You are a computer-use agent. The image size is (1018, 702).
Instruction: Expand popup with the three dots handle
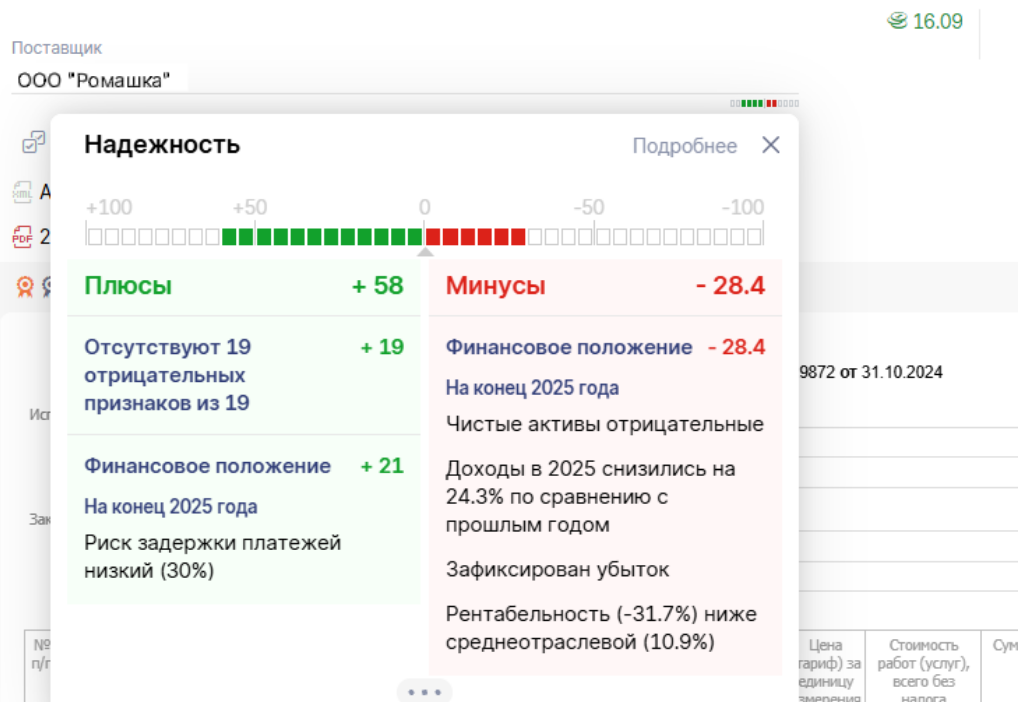pyautogui.click(x=425, y=692)
